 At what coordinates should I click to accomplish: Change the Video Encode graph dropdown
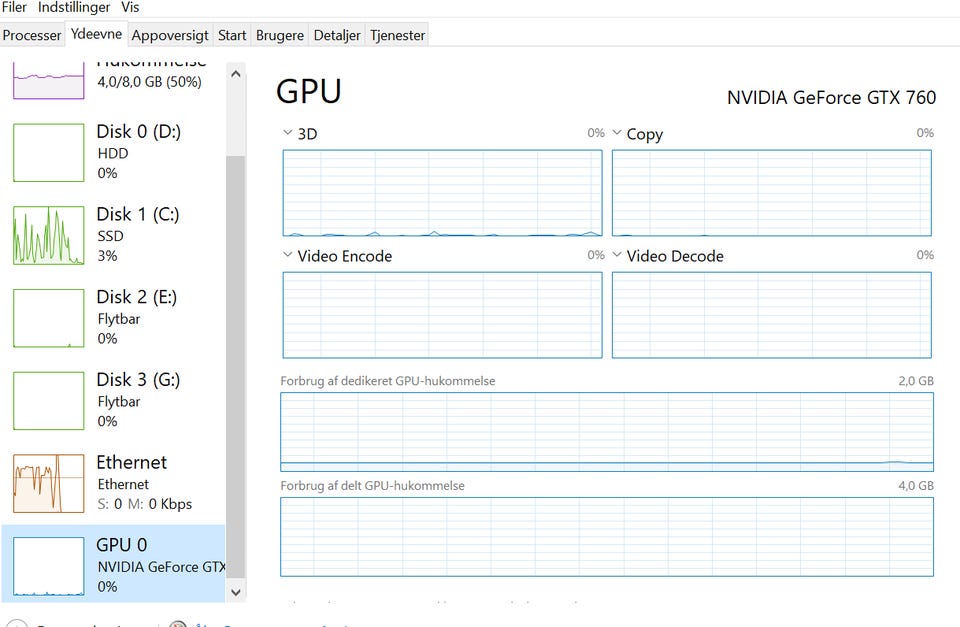coord(288,255)
